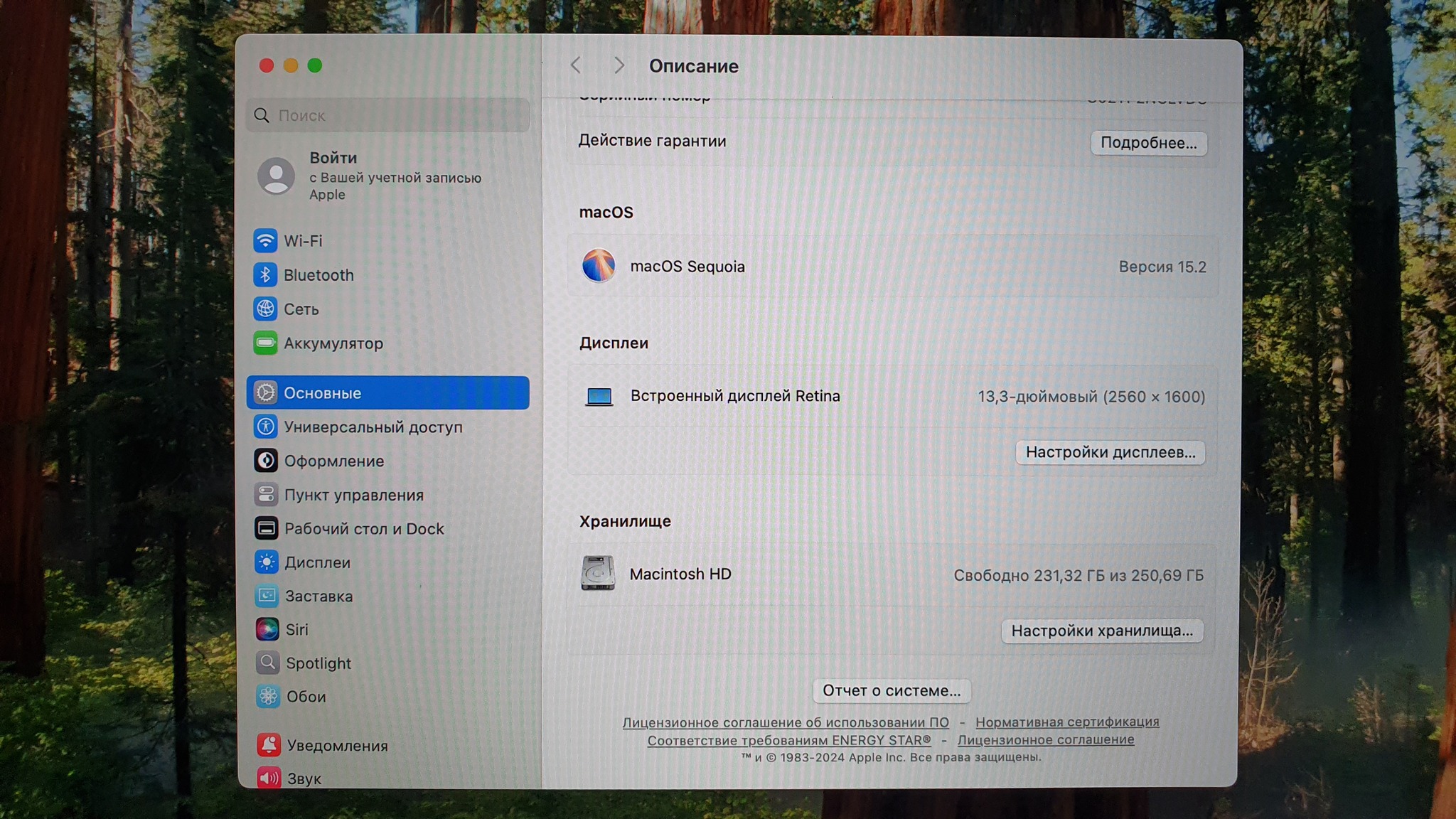Click the Подробнее warranty button

tap(1148, 143)
